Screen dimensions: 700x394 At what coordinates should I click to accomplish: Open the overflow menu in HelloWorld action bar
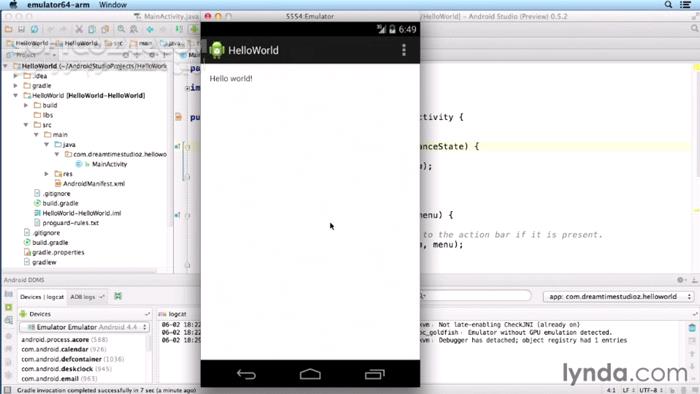[404, 50]
